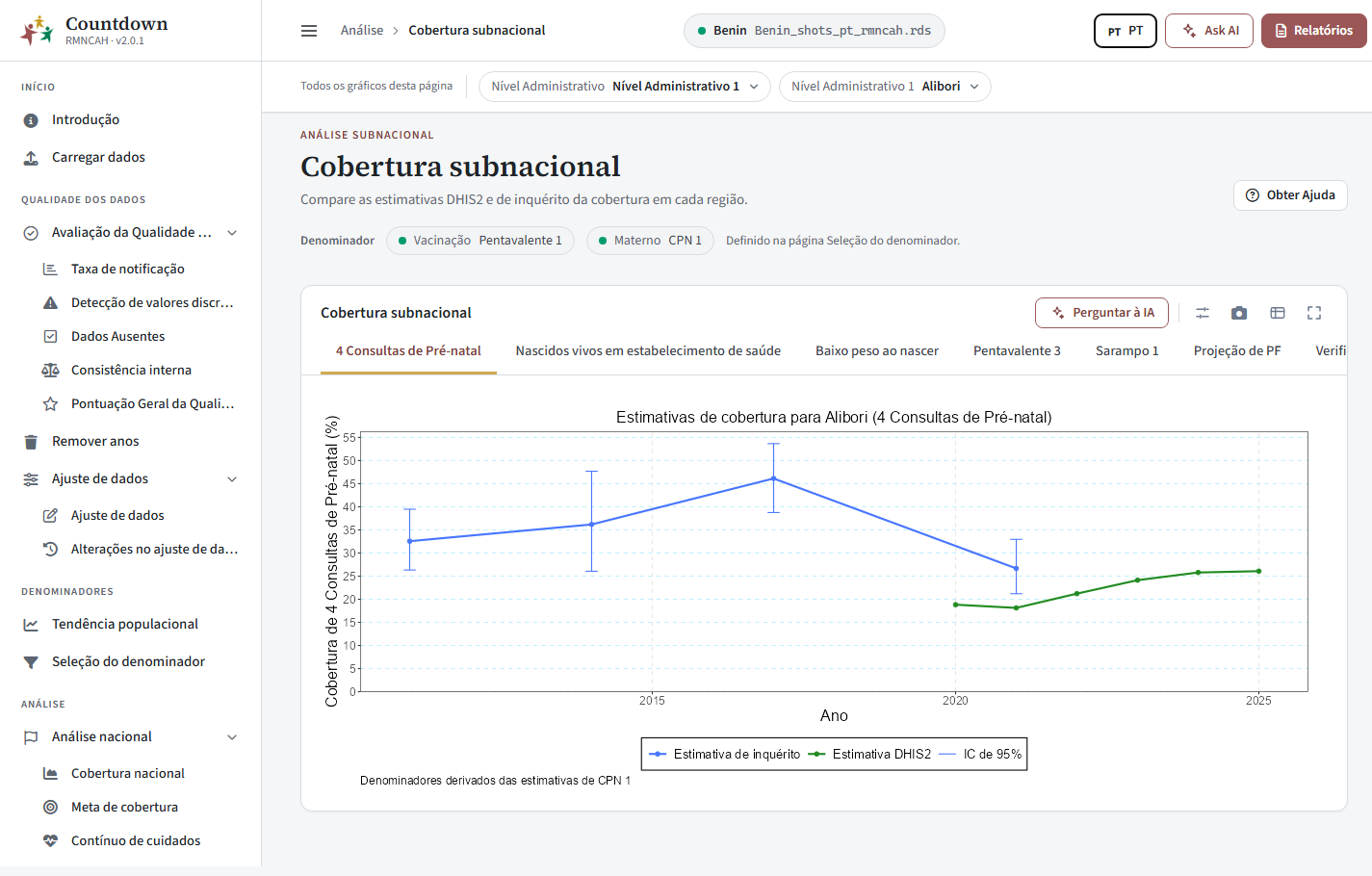Screen dimensions: 1372x876
Task: Open the Relatórios button
Action: click(x=1314, y=31)
